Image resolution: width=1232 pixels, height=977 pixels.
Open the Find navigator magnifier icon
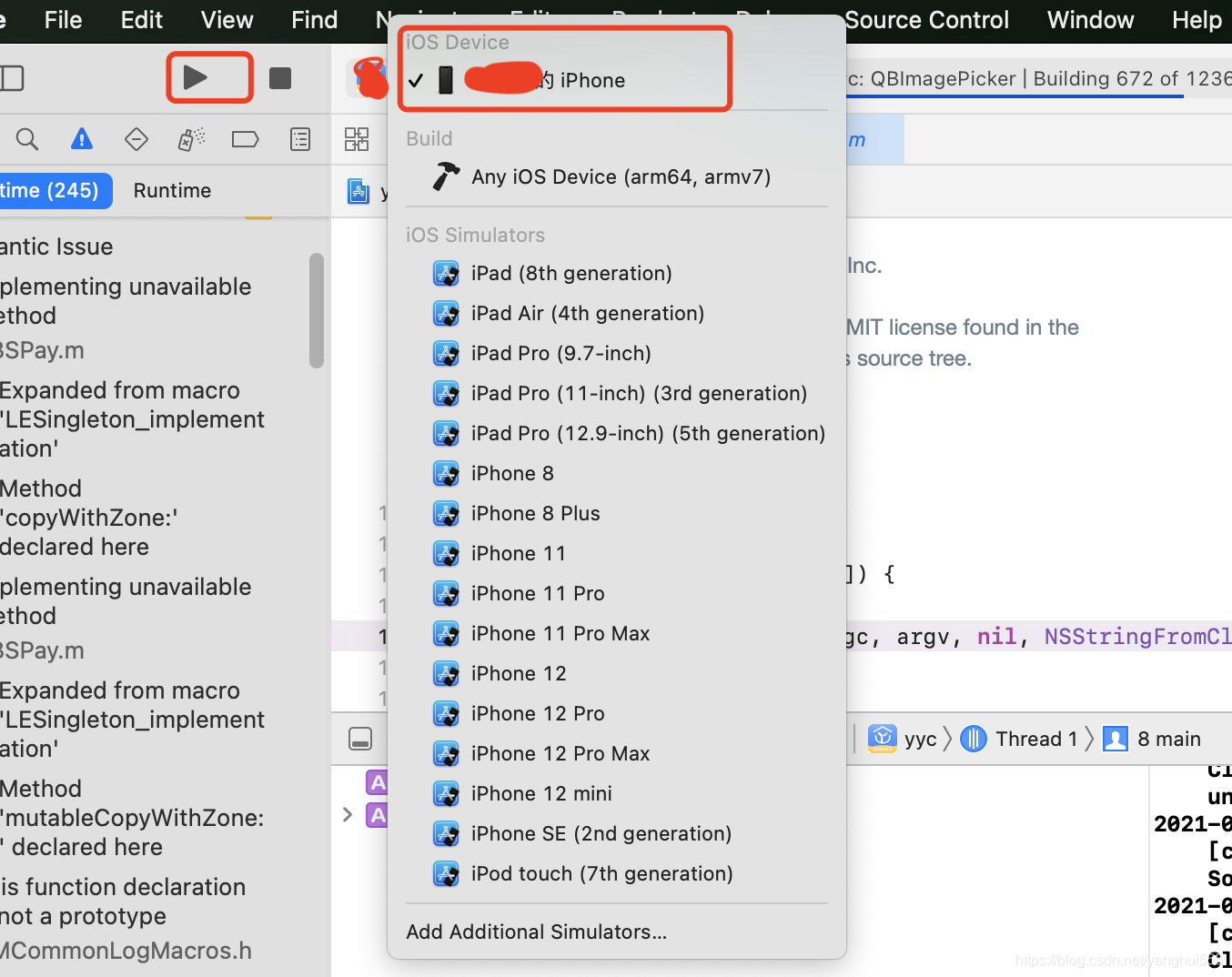pyautogui.click(x=27, y=139)
